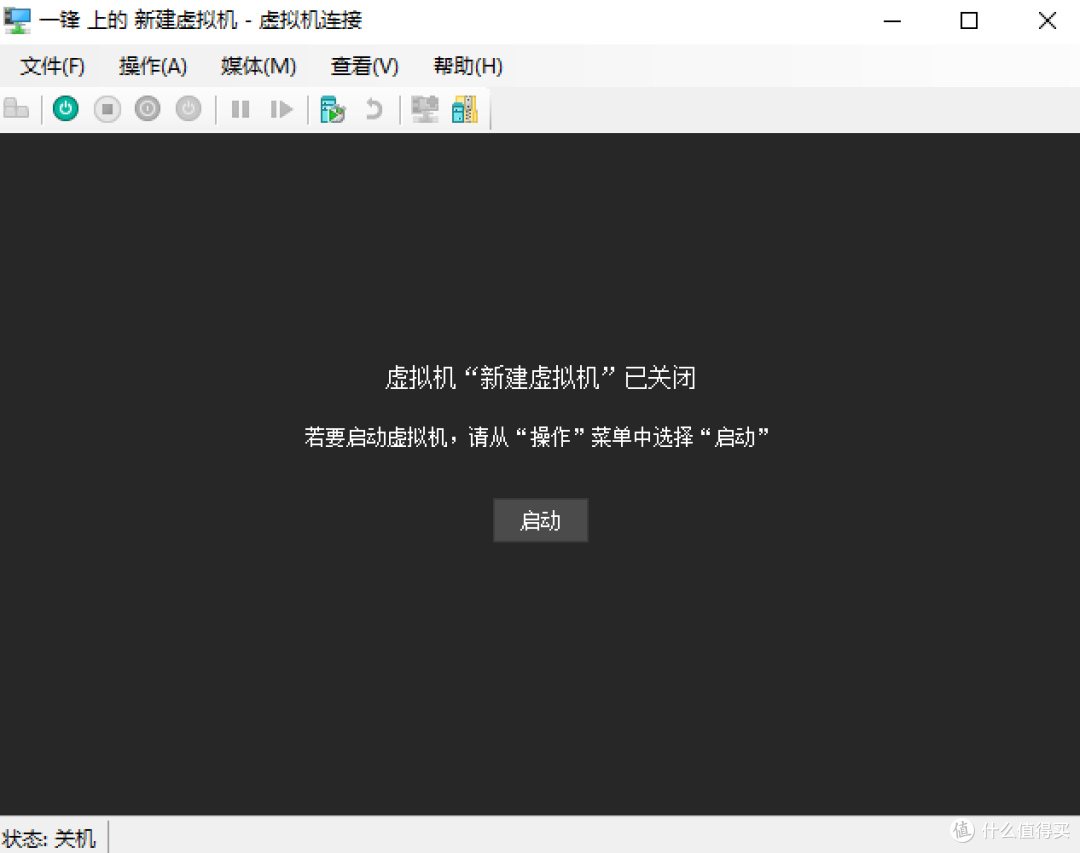Click the Ctrl+Alt+Del toolbar icon
This screenshot has height=853, width=1080.
tap(16, 109)
